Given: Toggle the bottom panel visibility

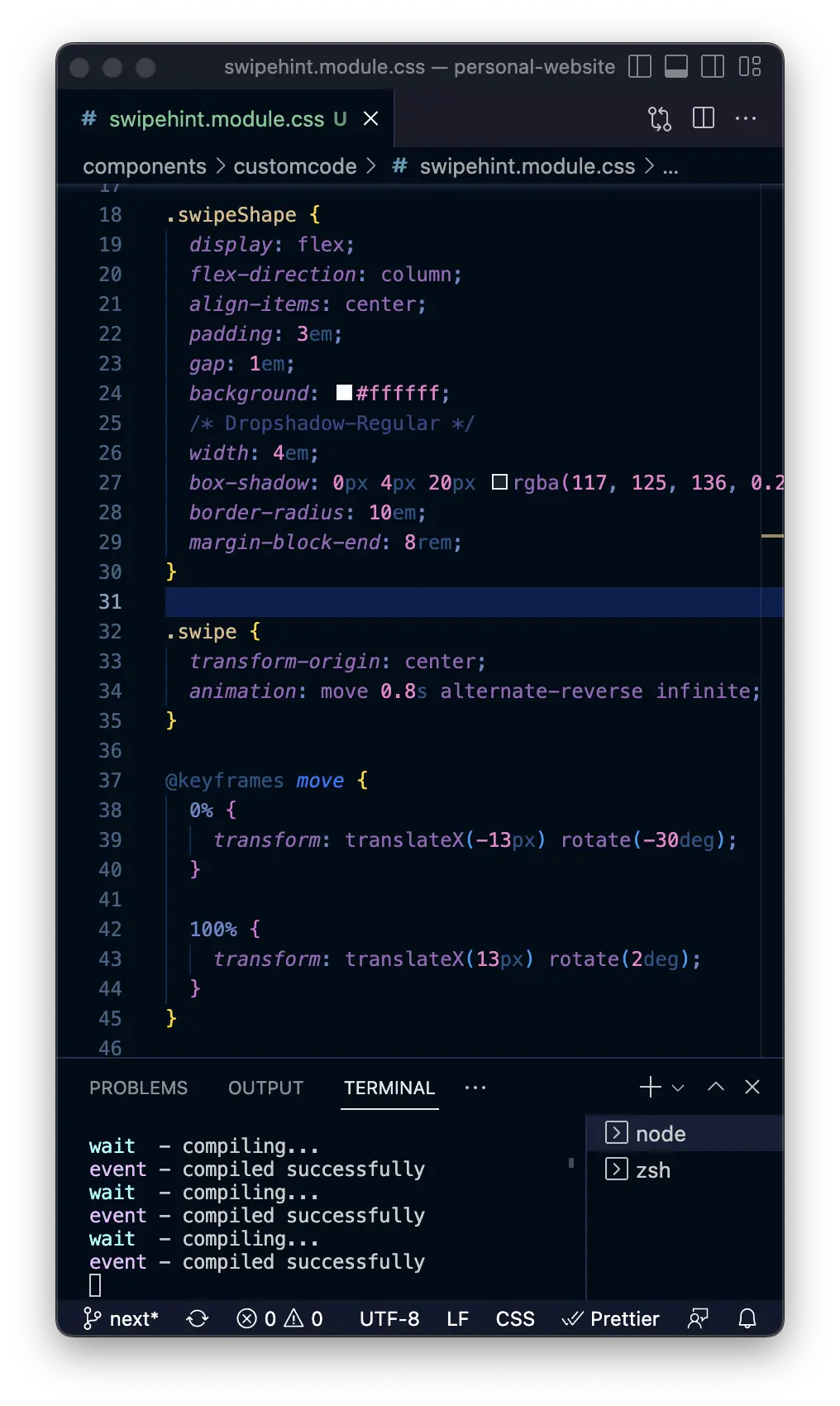Looking at the screenshot, I should pyautogui.click(x=676, y=67).
